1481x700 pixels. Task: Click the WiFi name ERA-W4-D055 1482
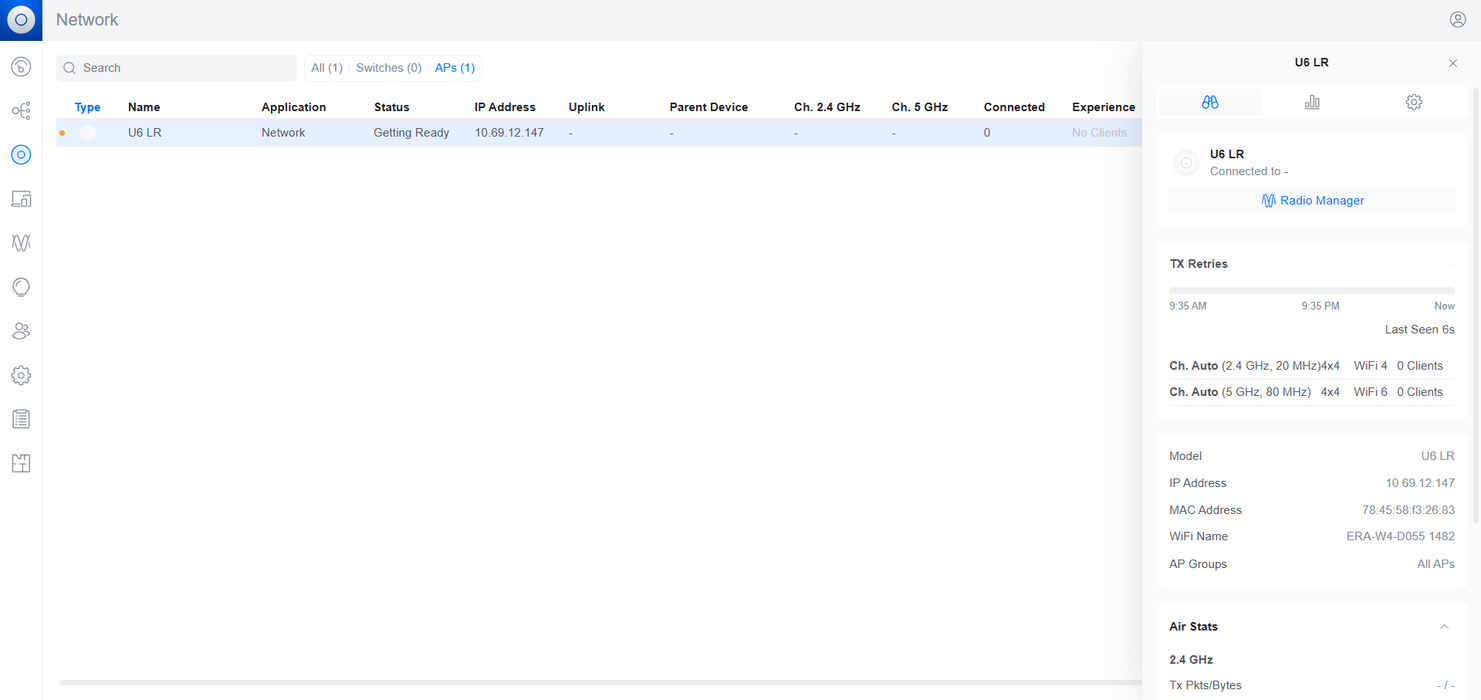(x=1400, y=537)
